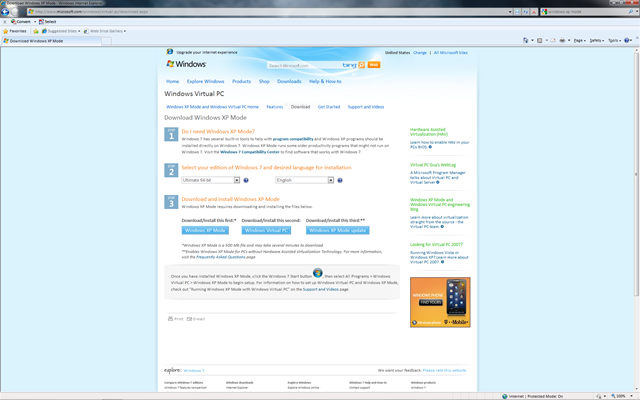Open the Page menu in command bar
Screen dimensions: 640x400
tap(579, 40)
